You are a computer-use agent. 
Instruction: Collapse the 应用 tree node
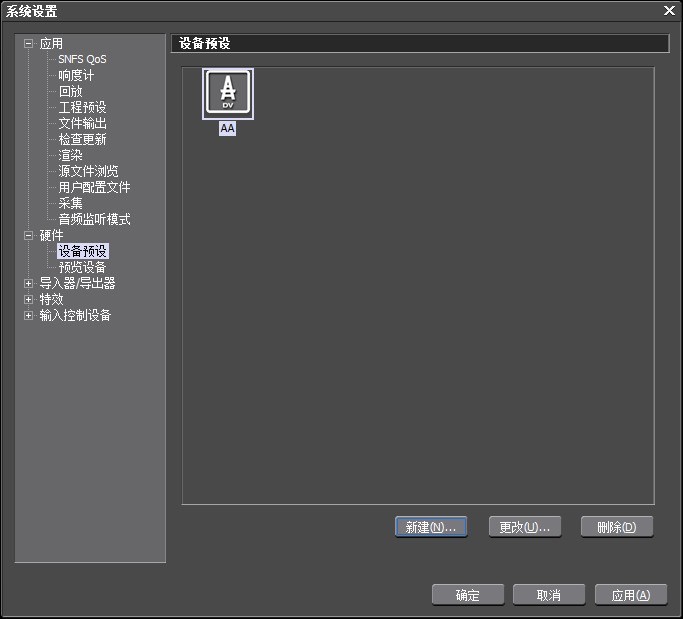point(29,44)
